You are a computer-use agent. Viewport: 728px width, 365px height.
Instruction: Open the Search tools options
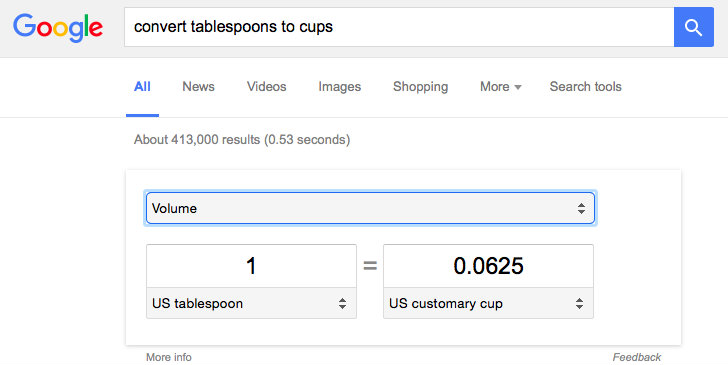click(x=585, y=86)
